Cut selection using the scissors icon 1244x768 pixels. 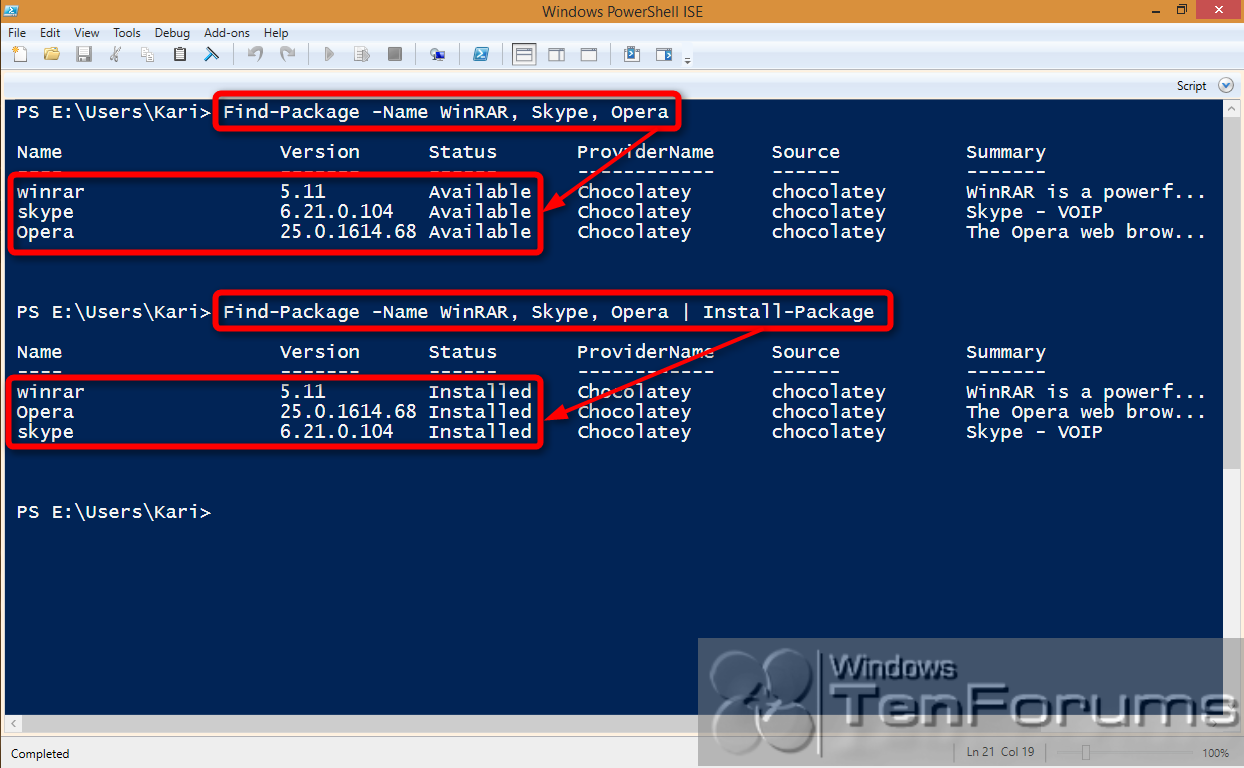click(x=116, y=54)
